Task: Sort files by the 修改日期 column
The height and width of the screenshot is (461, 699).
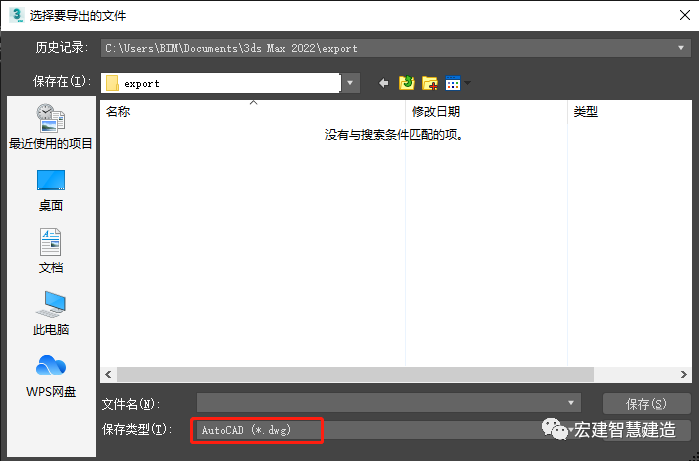Action: pyautogui.click(x=486, y=111)
